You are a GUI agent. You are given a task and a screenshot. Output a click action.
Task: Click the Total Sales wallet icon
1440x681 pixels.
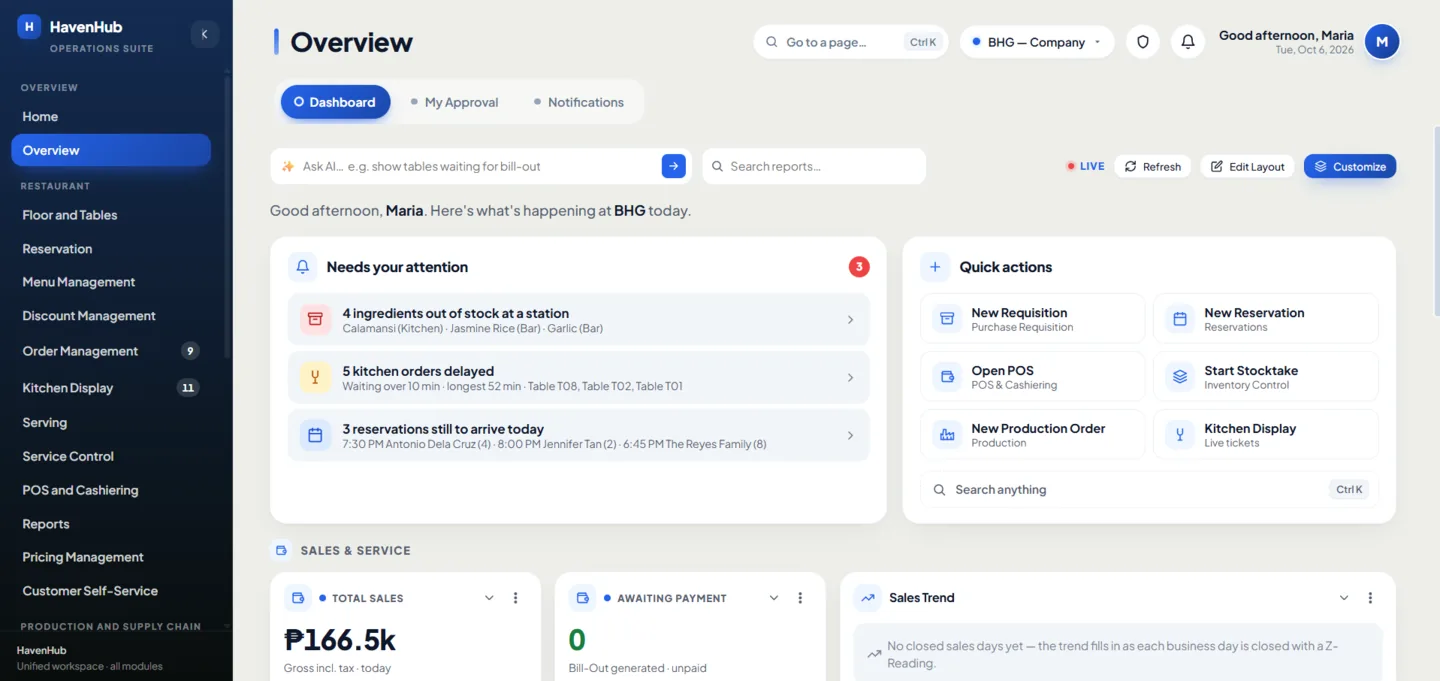(x=298, y=598)
